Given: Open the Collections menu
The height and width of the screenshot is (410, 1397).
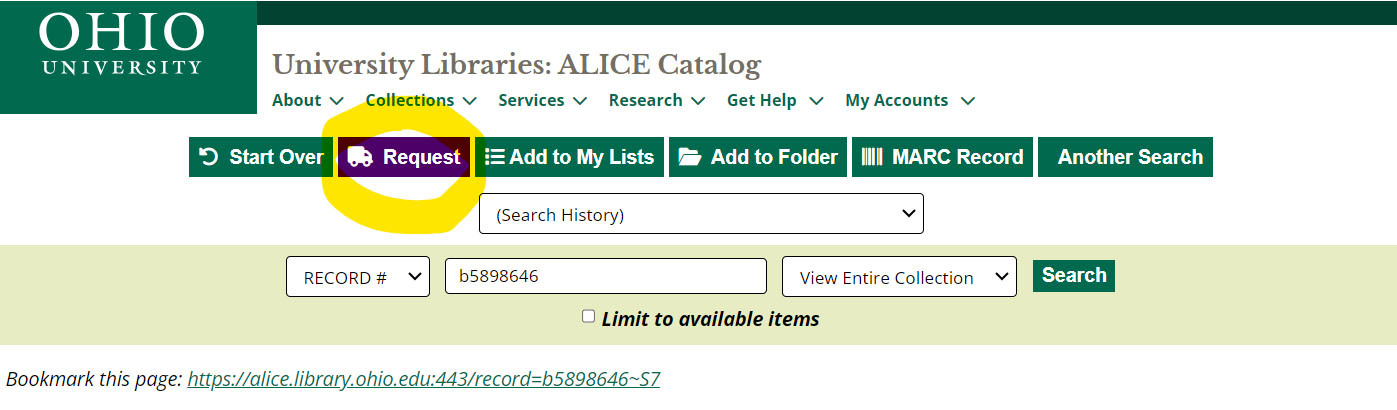Looking at the screenshot, I should pos(421,100).
